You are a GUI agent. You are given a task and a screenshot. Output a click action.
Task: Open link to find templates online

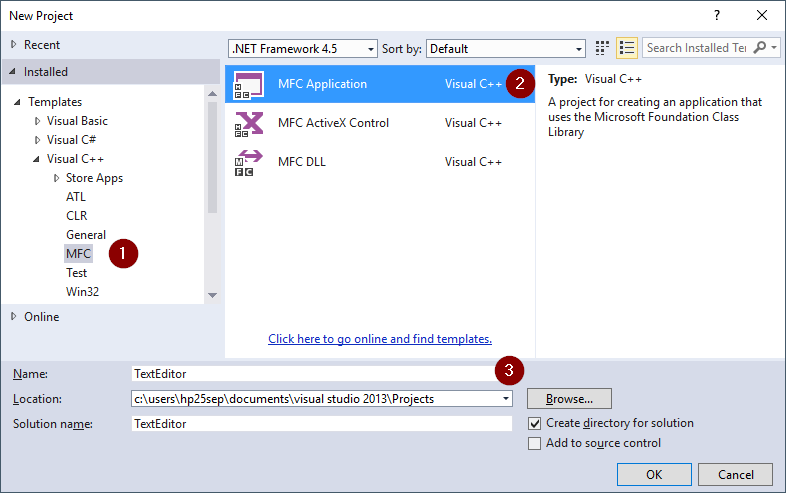point(380,339)
